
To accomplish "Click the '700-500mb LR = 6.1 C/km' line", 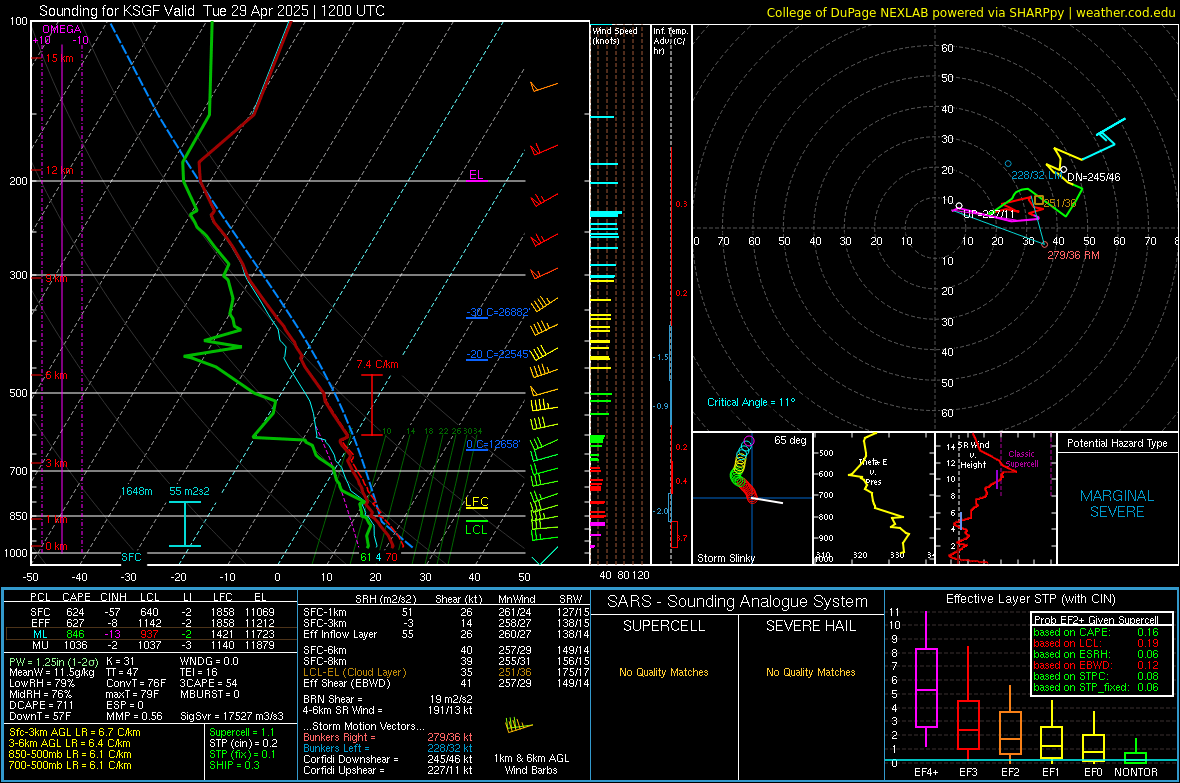I will 70,765.
